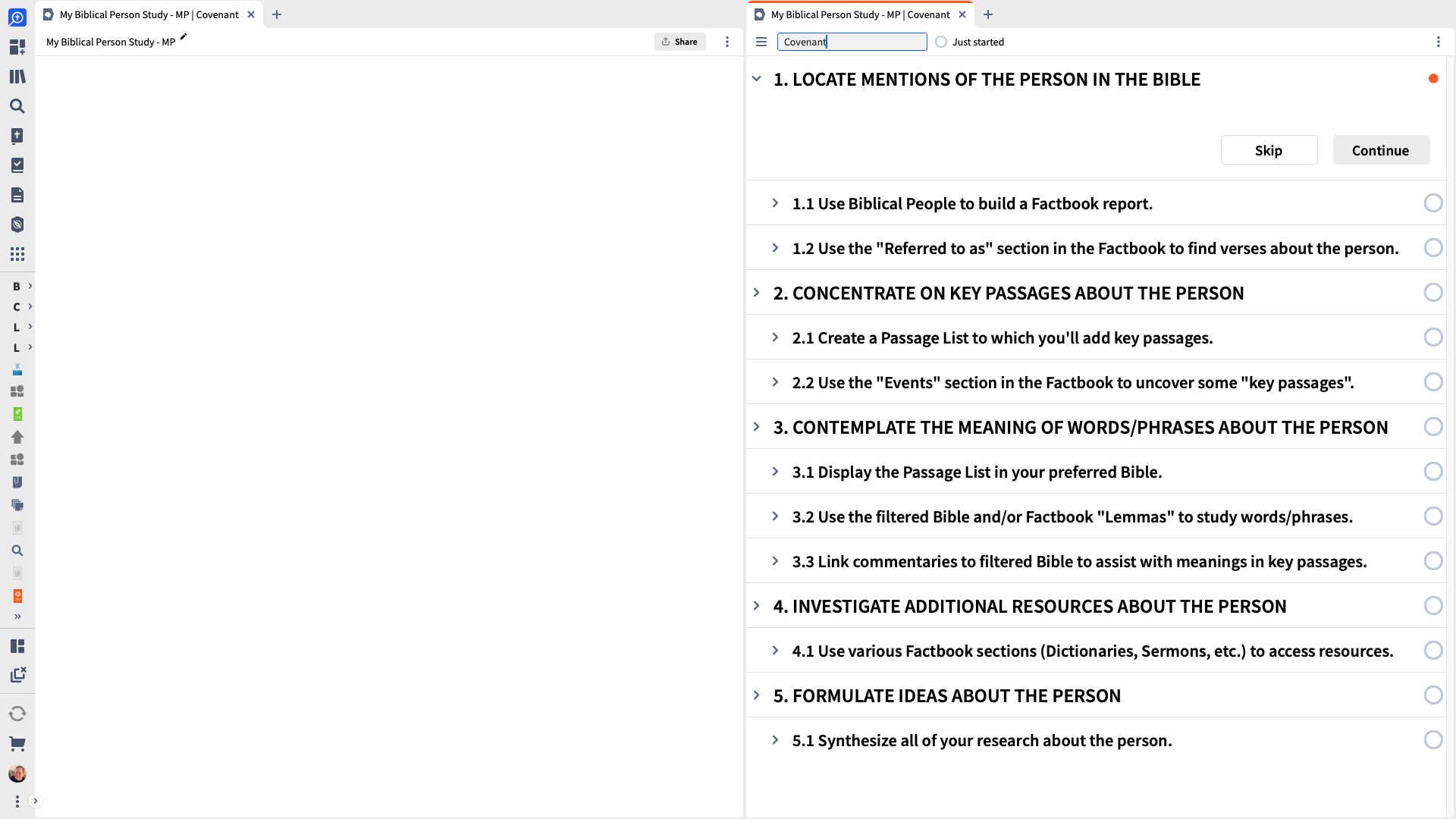Image resolution: width=1456 pixels, height=819 pixels.
Task: Click the green LEB book shortcut
Action: pos(17,414)
